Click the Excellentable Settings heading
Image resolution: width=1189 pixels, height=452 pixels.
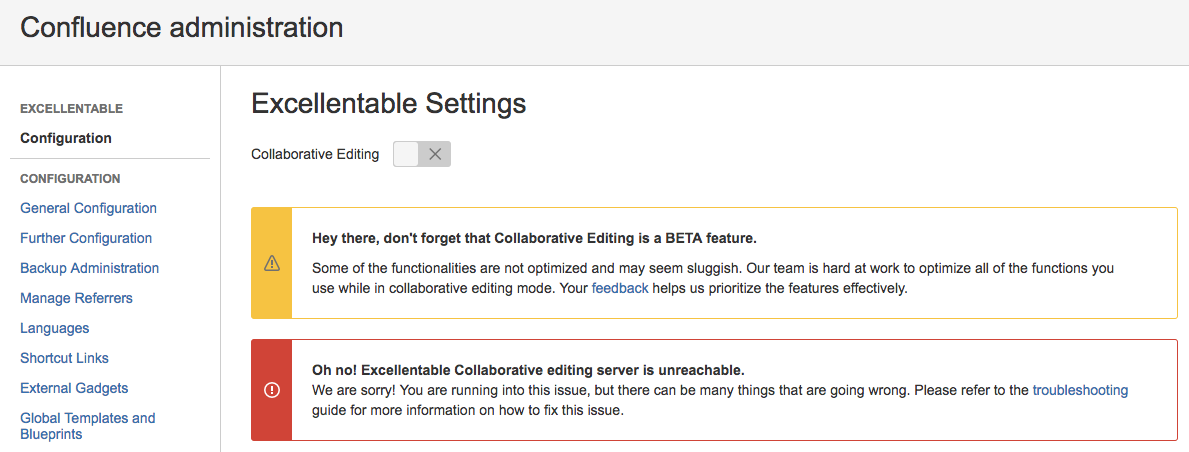(x=388, y=103)
